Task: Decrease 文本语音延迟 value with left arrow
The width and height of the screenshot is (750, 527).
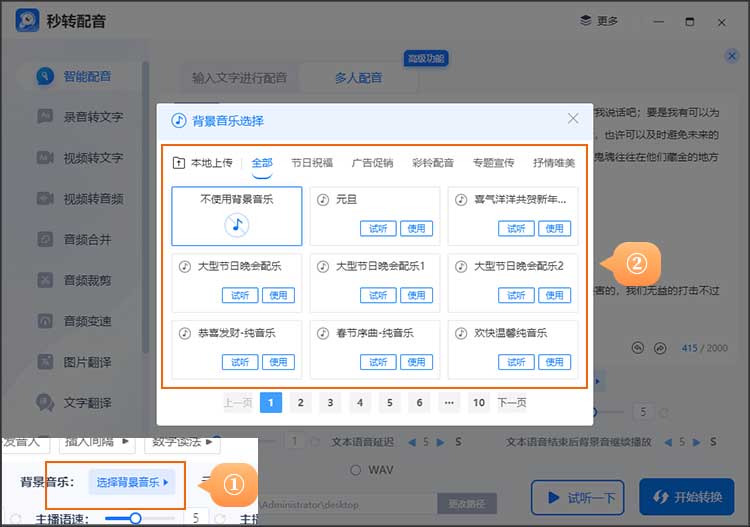Action: coord(412,442)
